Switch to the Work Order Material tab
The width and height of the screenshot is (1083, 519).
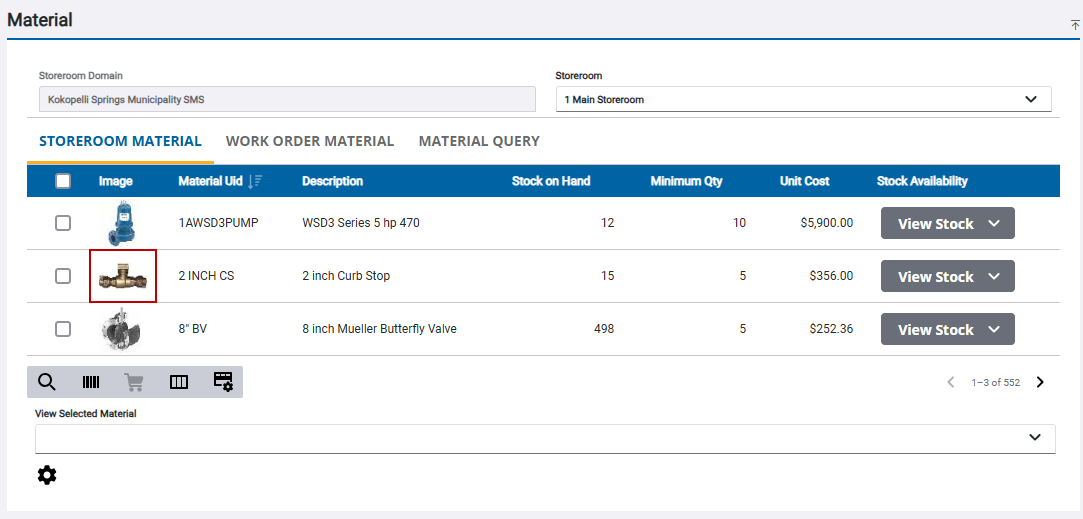coord(310,141)
